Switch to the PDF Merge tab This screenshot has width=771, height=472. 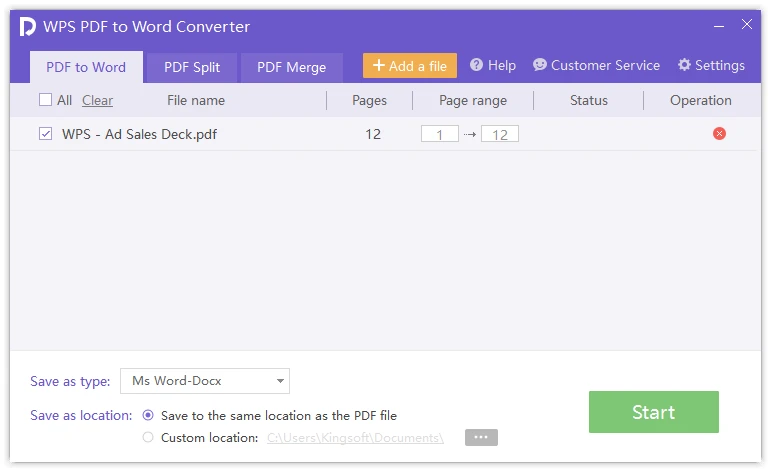[x=291, y=67]
